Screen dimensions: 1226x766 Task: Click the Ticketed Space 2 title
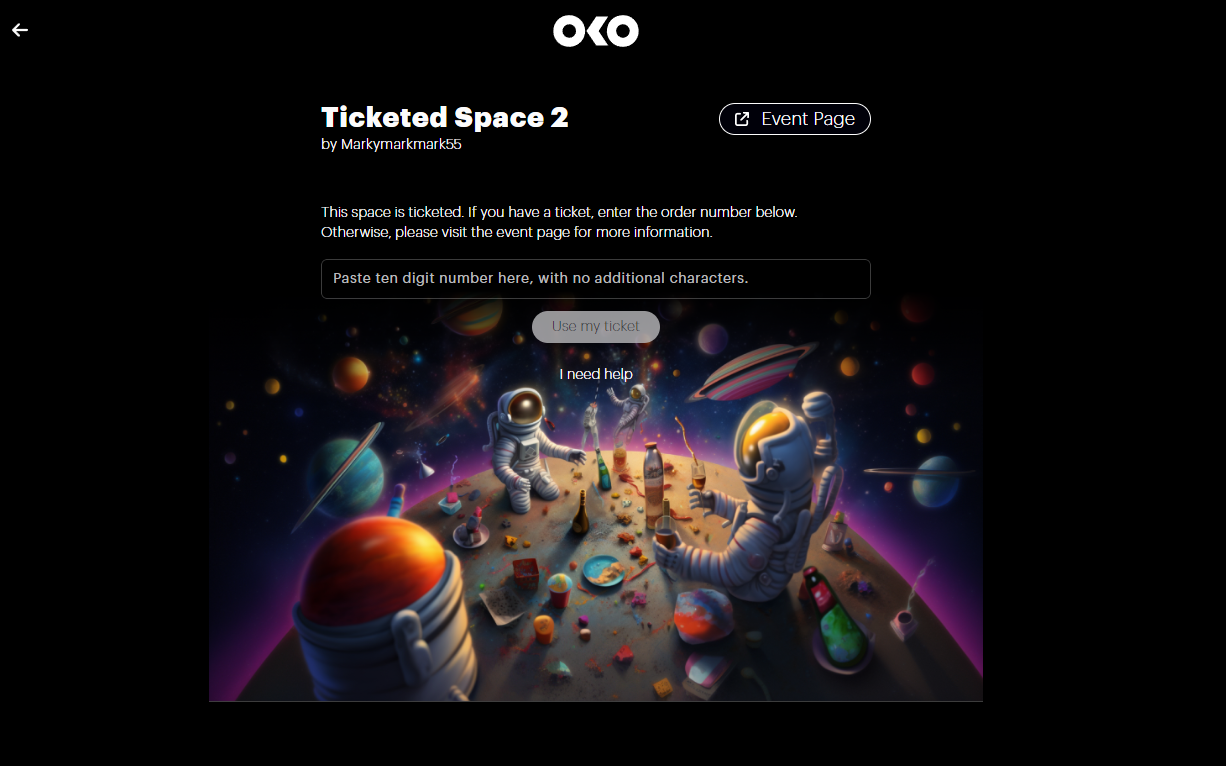[x=445, y=118]
